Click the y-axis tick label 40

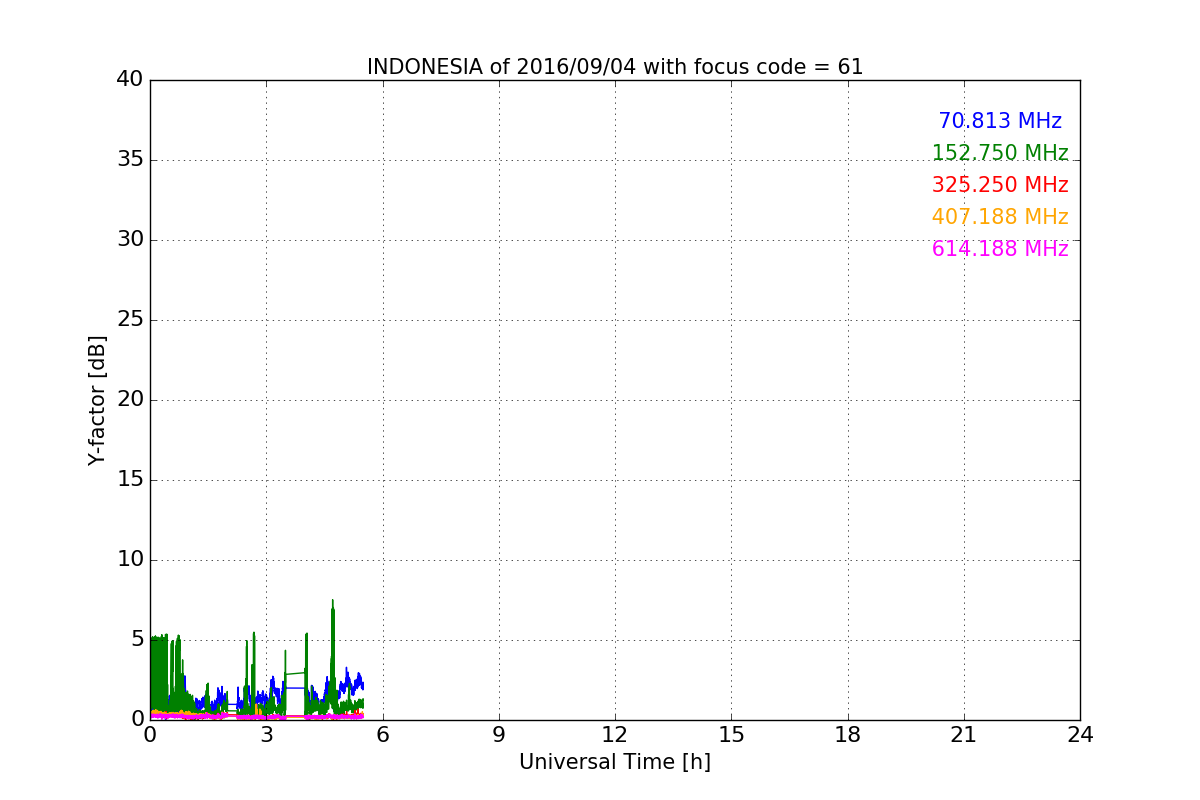[x=129, y=80]
